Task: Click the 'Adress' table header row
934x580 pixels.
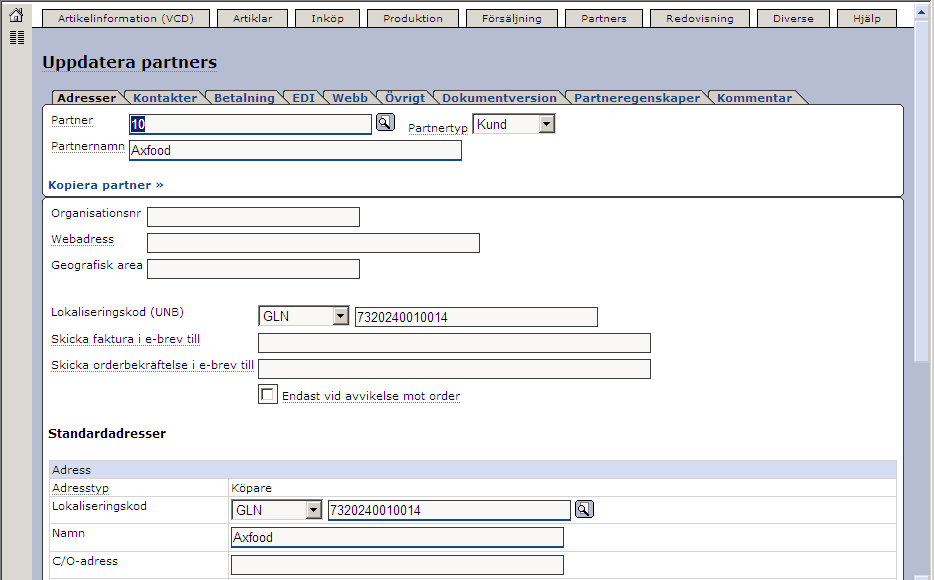Action: point(473,470)
